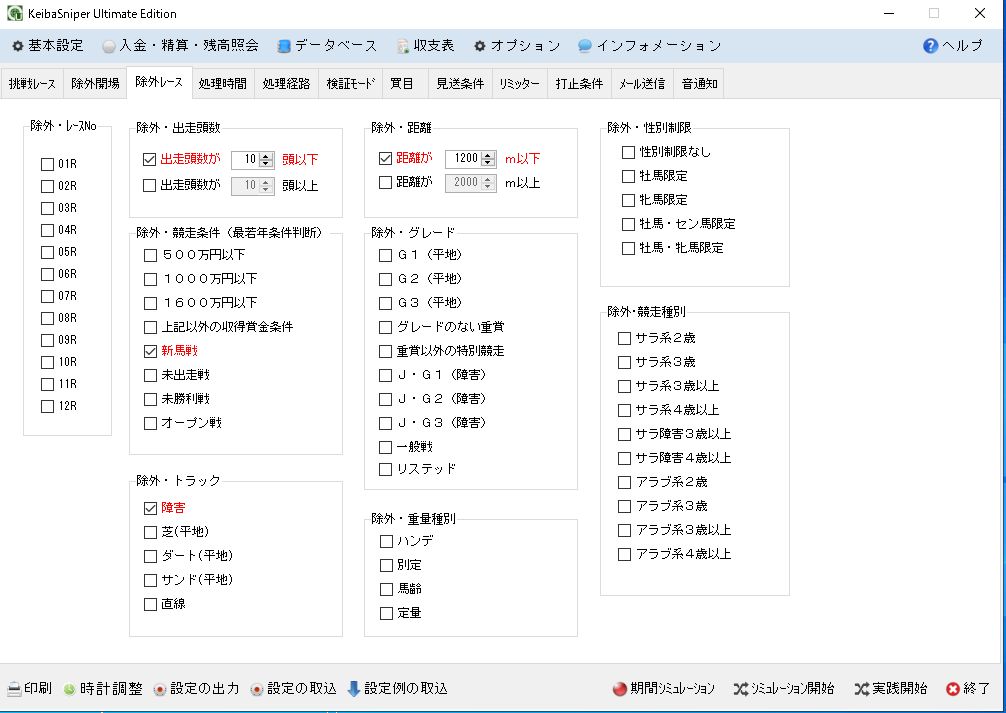This screenshot has height=713, width=1006.
Task: Click the coin icon beside 入金・精算・残高照会
Action: (109, 46)
